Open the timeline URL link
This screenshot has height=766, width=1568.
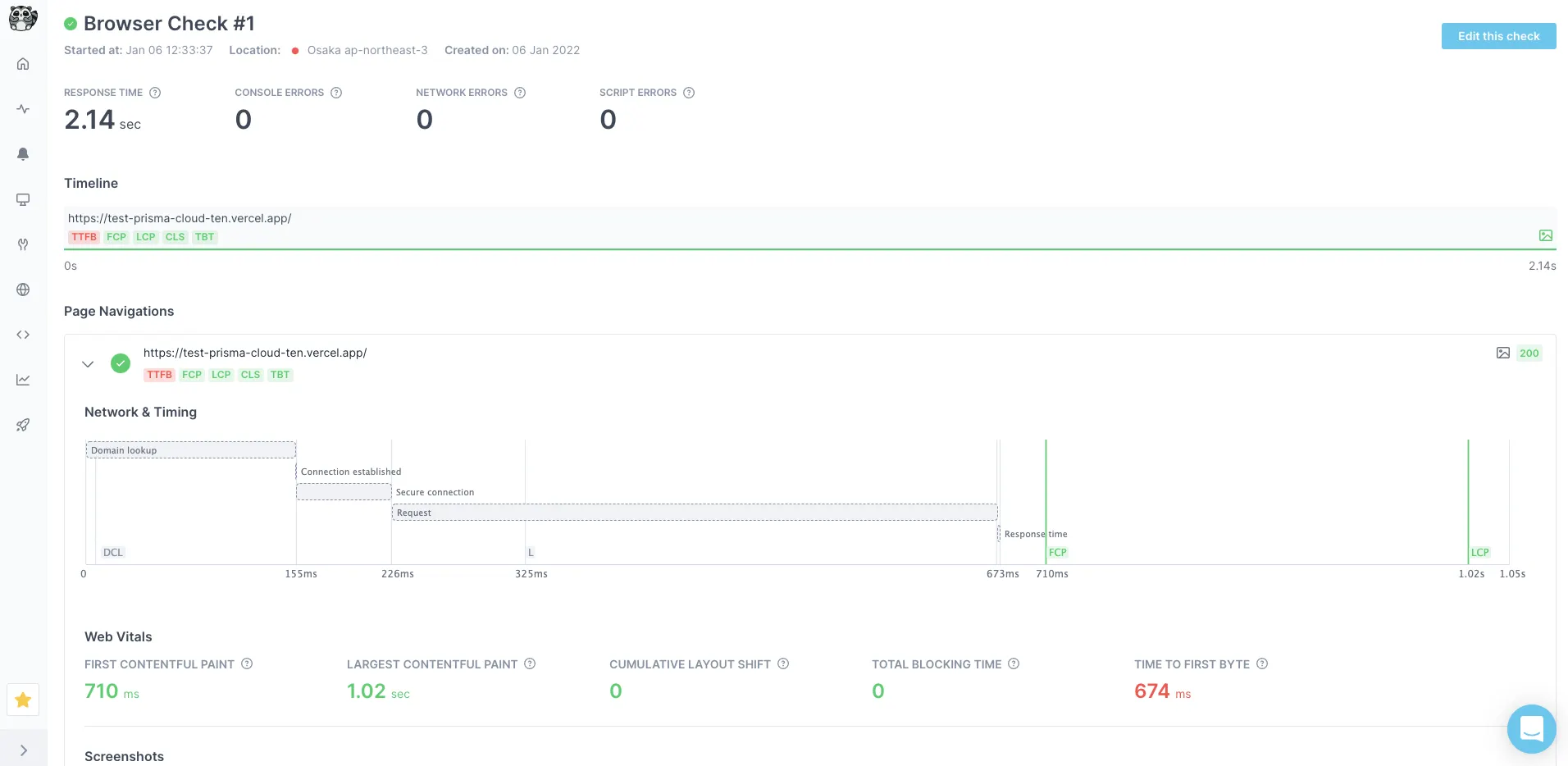tap(180, 218)
